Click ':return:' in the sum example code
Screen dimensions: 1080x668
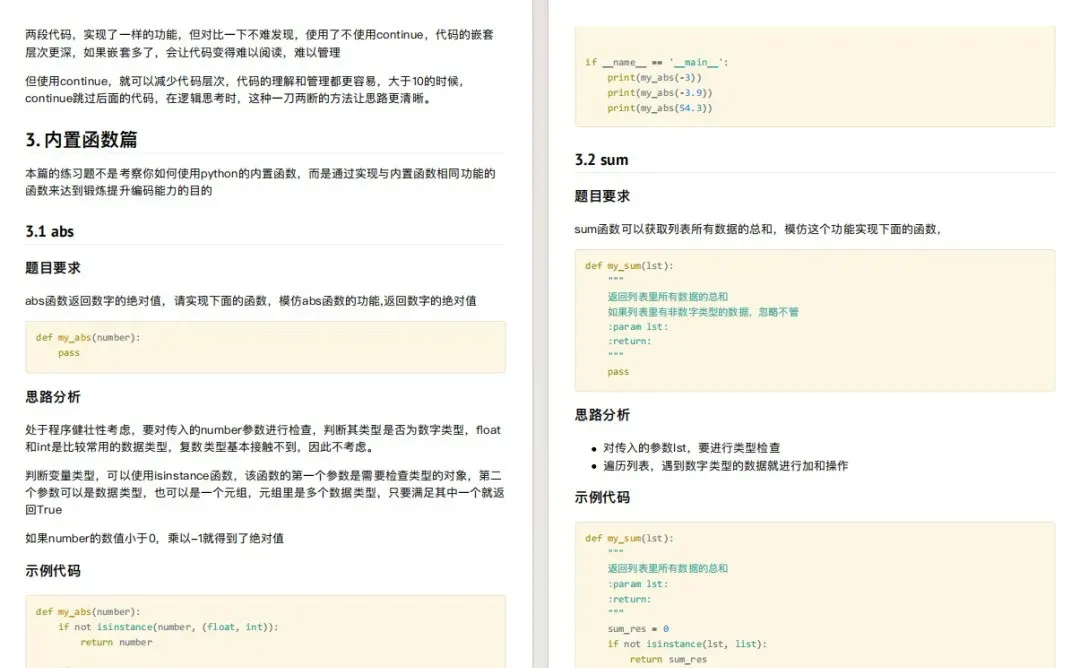[629, 599]
